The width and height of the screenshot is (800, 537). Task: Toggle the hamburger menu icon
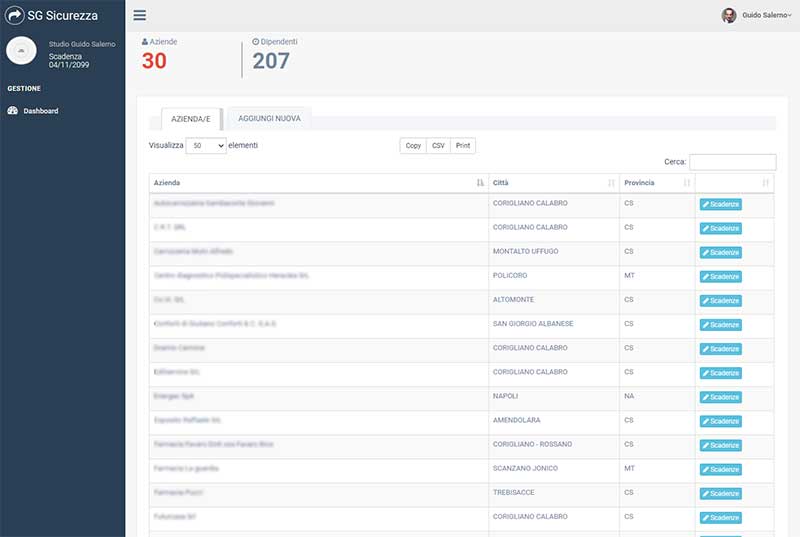139,15
